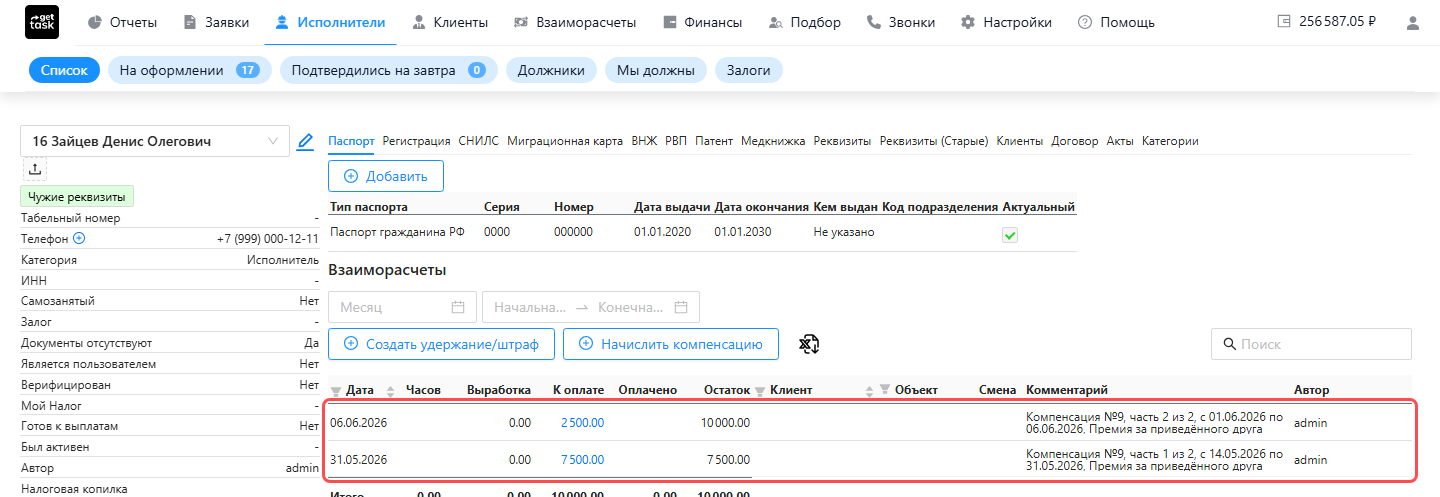The width and height of the screenshot is (1440, 497).
Task: Select the Мы должны filter pill
Action: [x=655, y=70]
